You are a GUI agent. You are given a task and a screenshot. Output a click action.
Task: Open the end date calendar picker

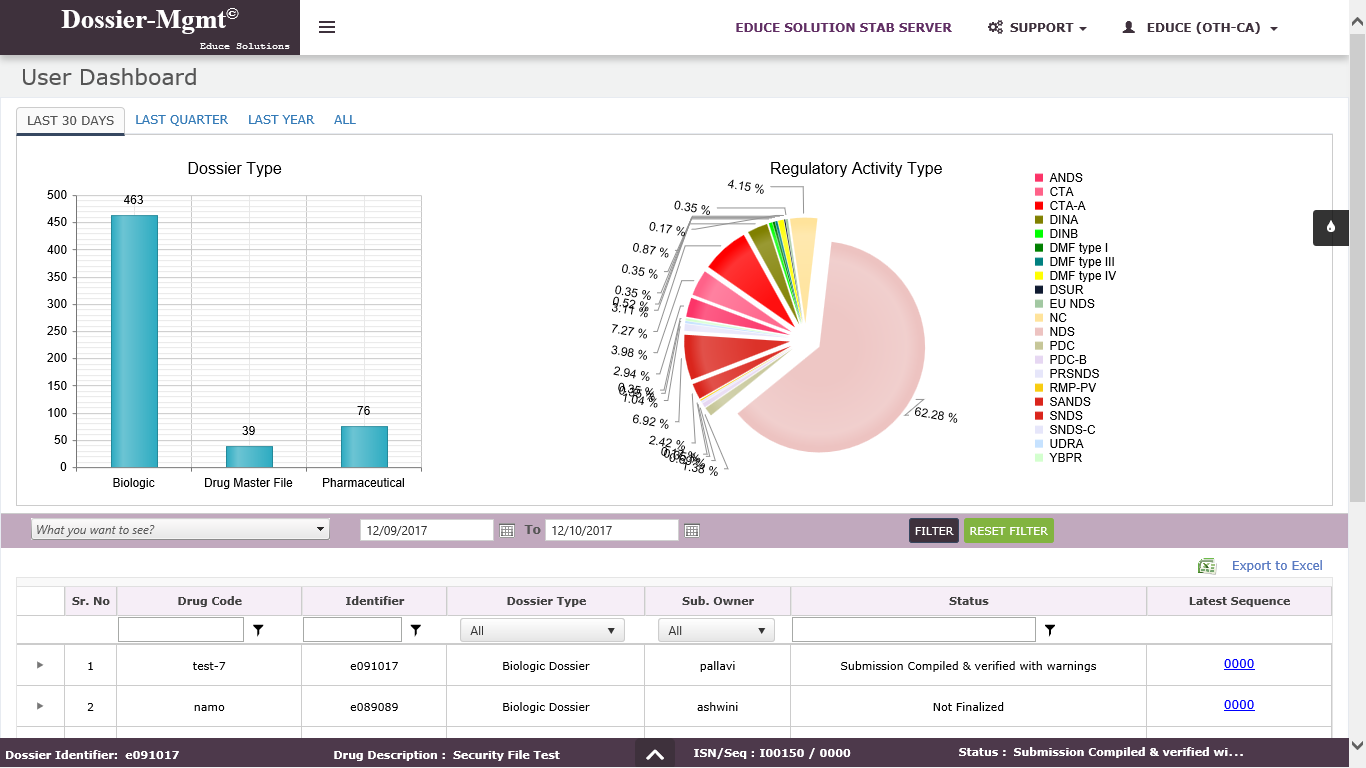pyautogui.click(x=692, y=531)
